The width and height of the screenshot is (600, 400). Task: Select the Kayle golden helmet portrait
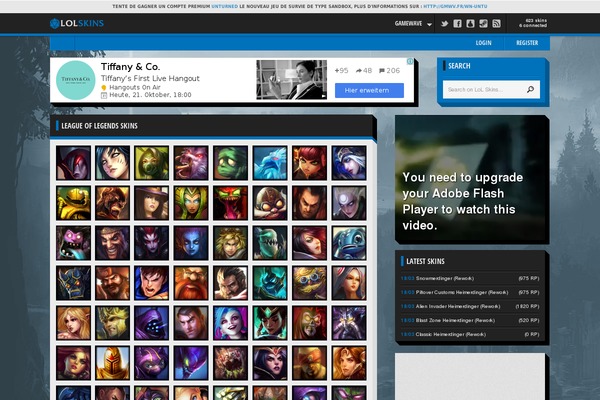[112, 363]
